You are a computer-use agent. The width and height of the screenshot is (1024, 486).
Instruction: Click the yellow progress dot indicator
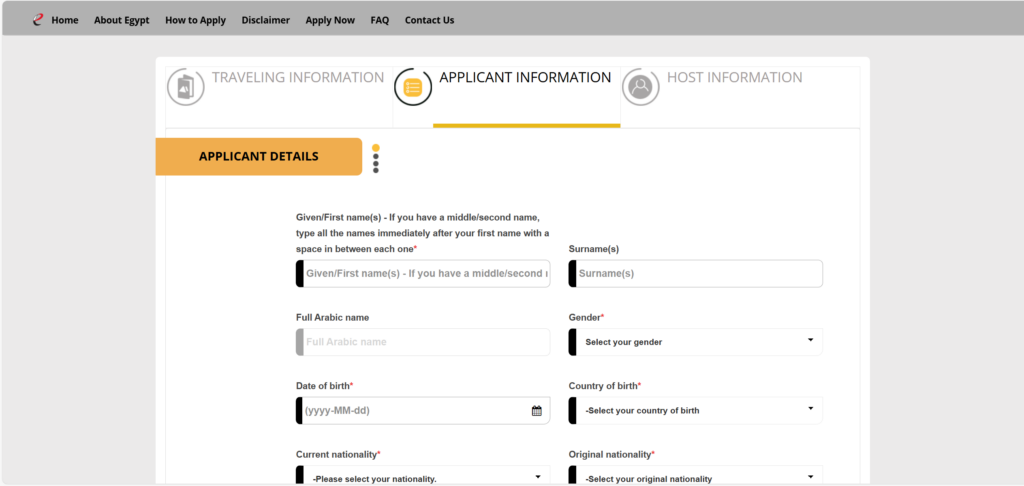tap(376, 148)
